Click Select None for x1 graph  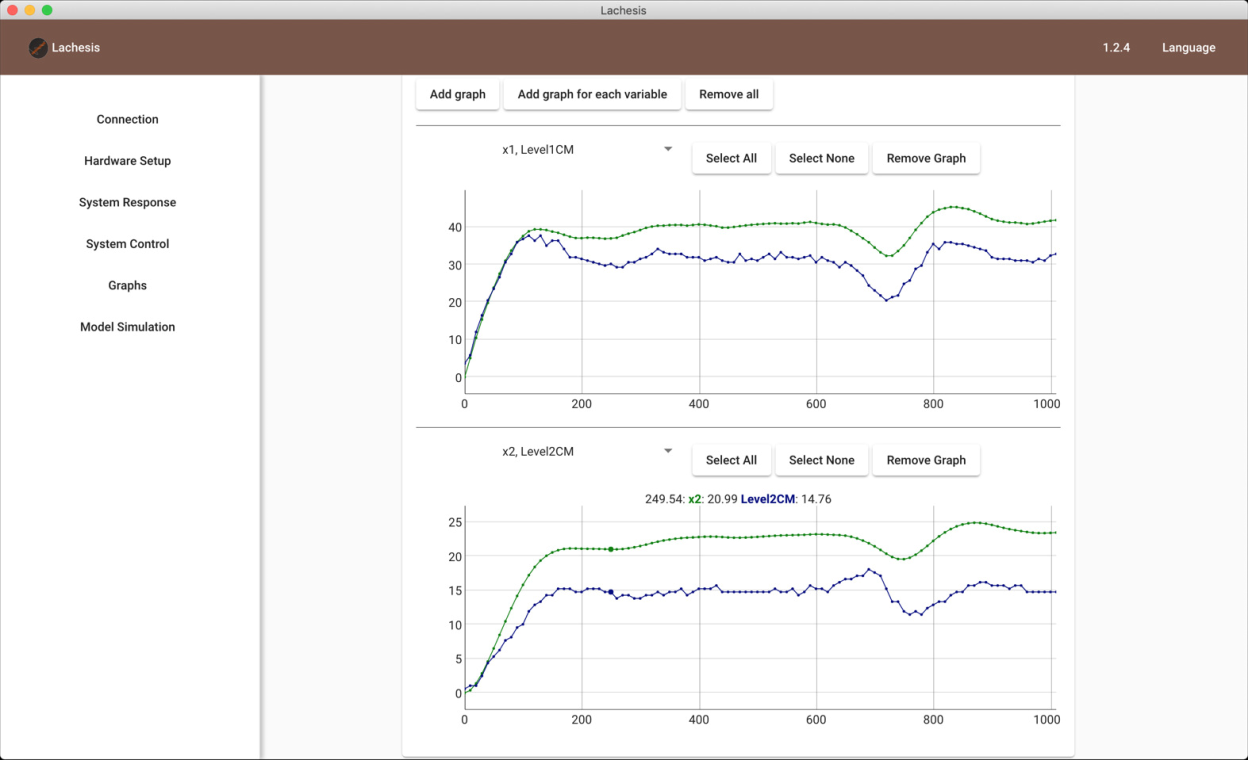pyautogui.click(x=821, y=158)
